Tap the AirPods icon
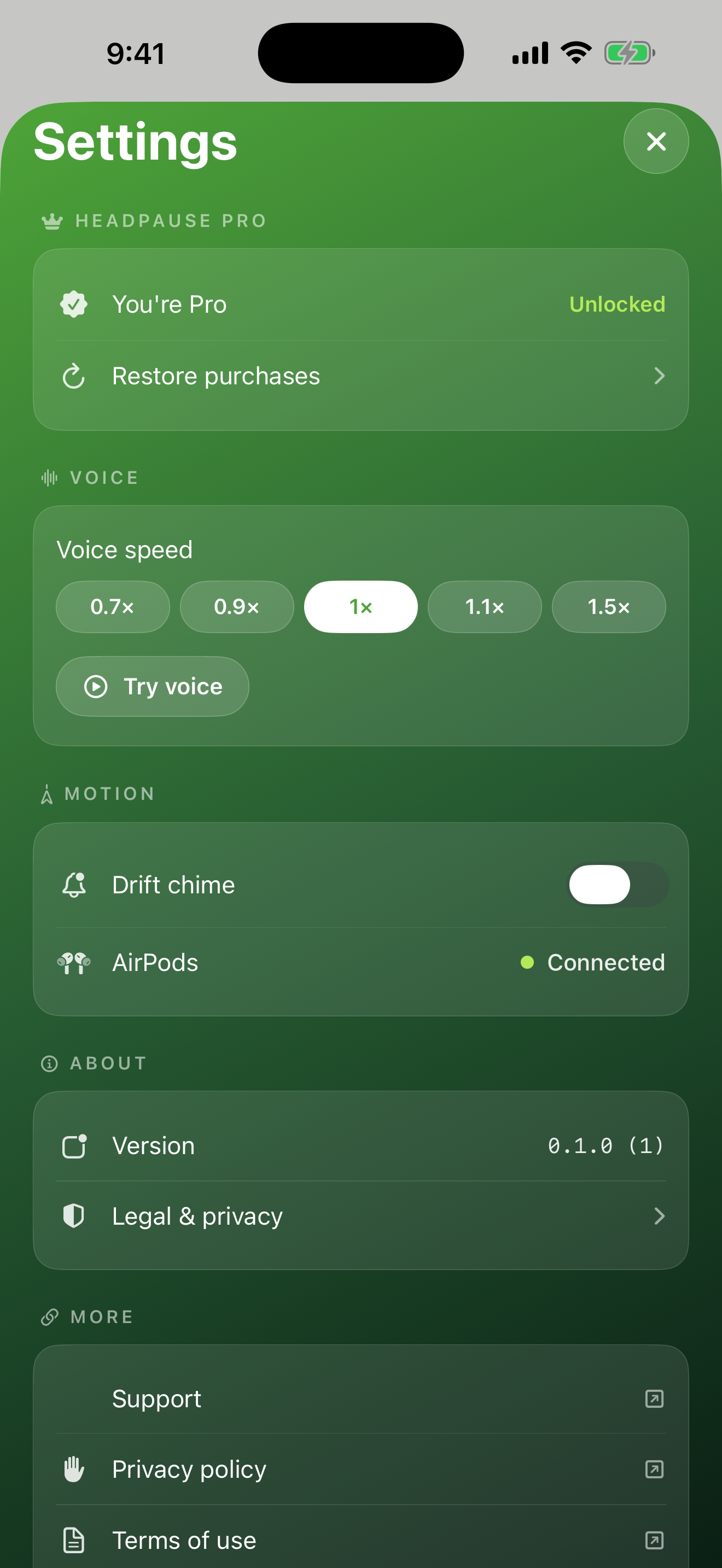 click(x=74, y=963)
